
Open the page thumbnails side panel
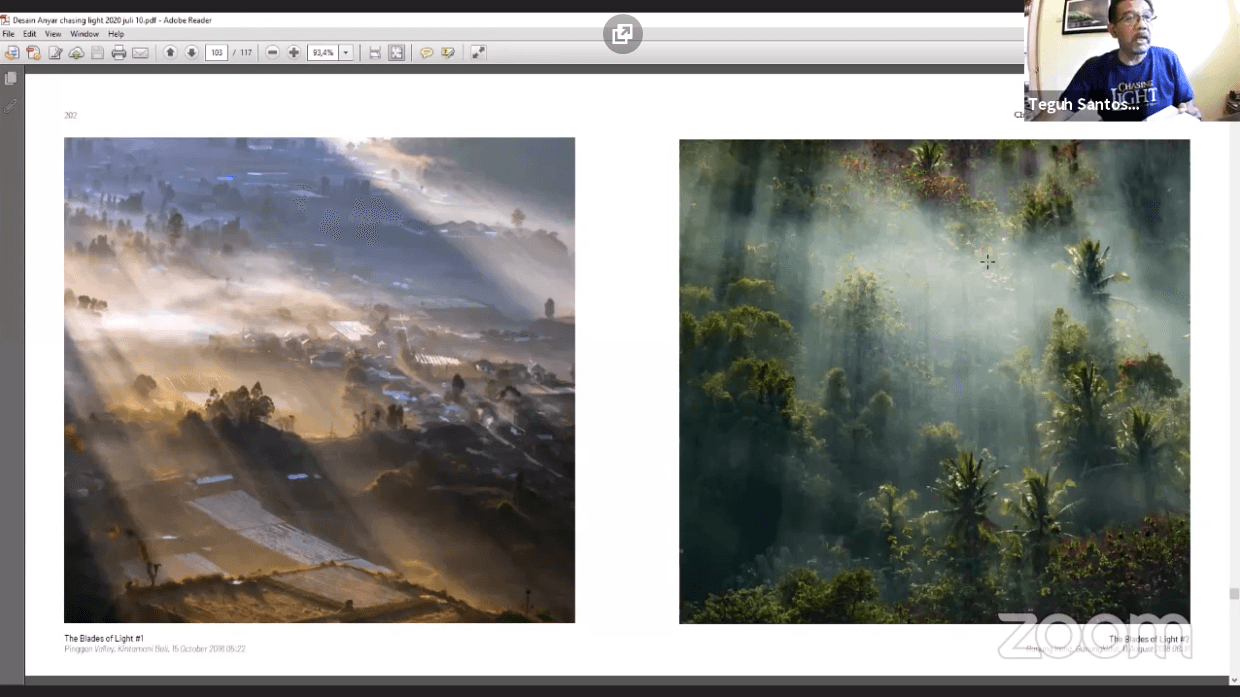point(11,79)
